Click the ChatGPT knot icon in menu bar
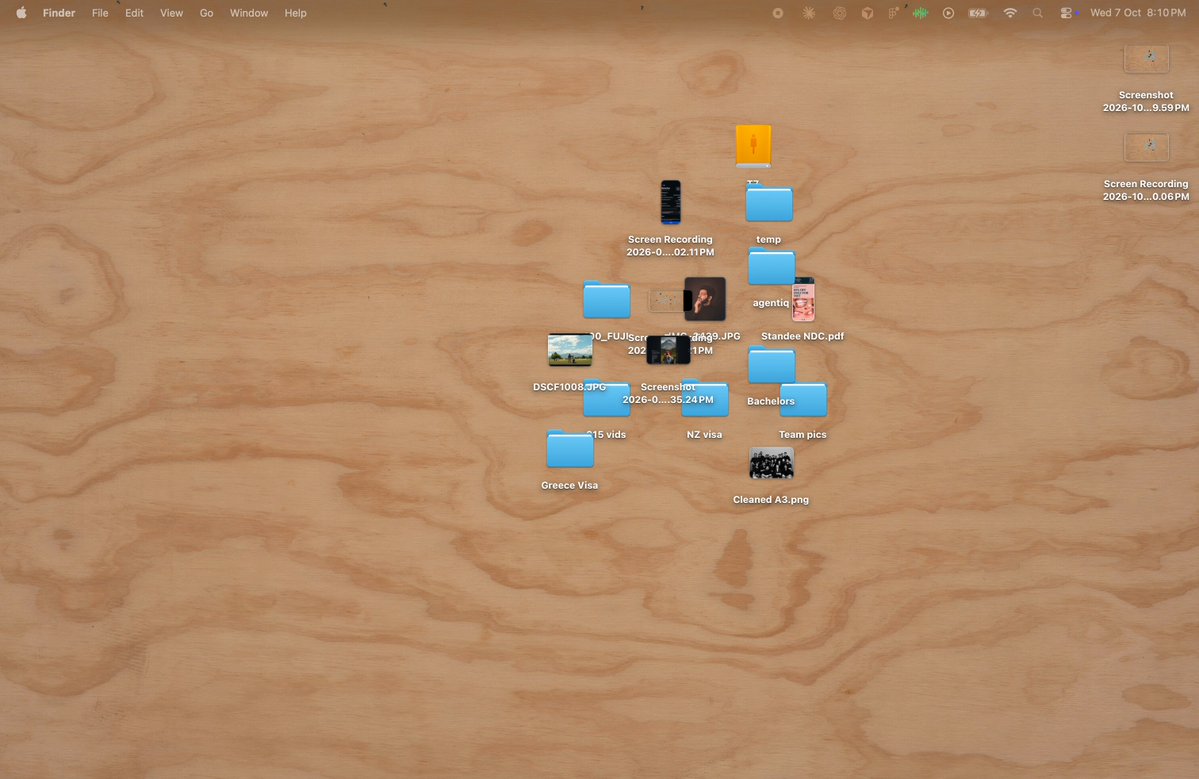 pos(840,13)
